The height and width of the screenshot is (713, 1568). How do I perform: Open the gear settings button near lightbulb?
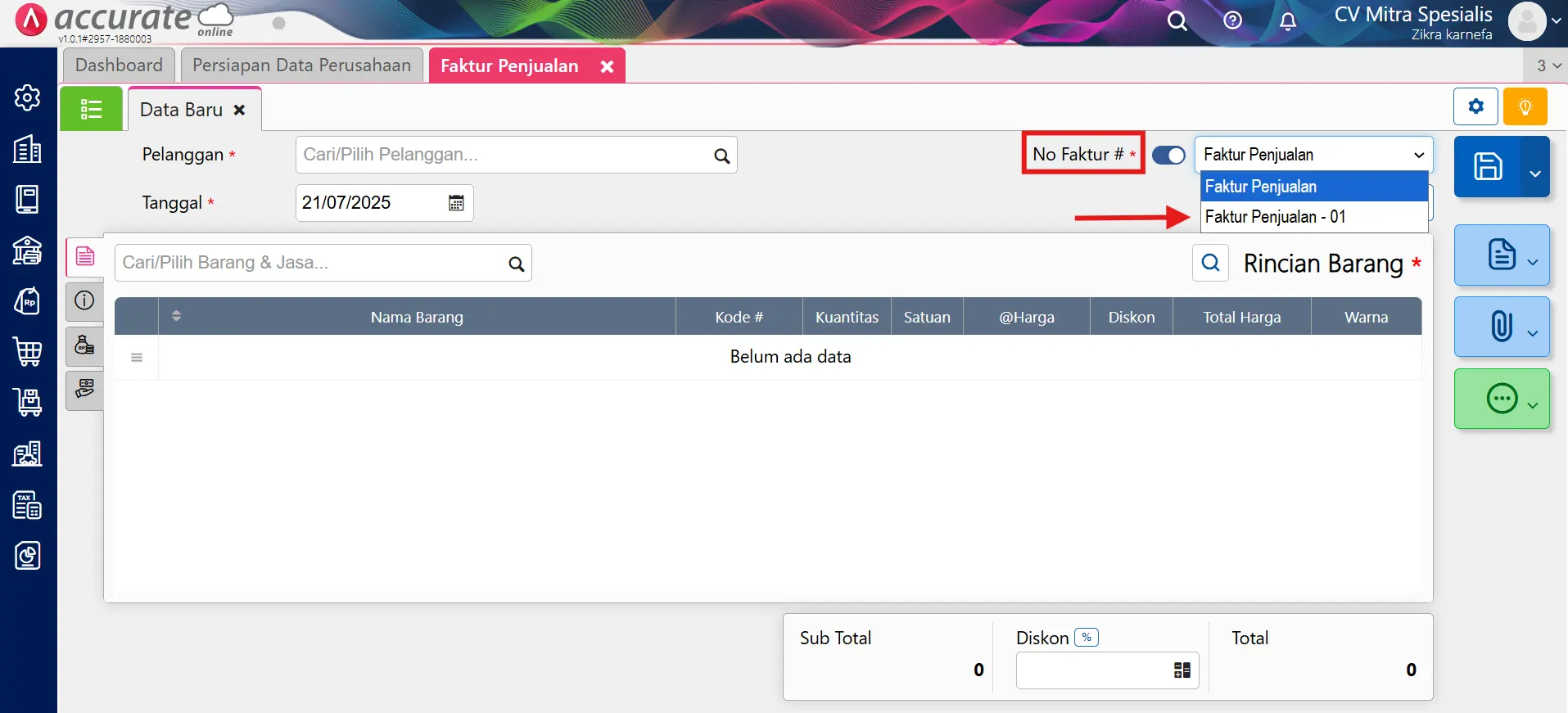(x=1475, y=106)
